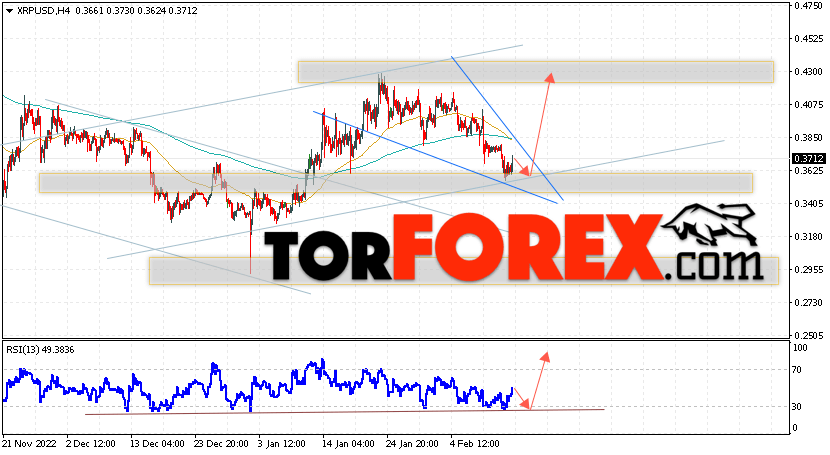
Task: Select the 0.4075 price axis label
Action: click(808, 105)
